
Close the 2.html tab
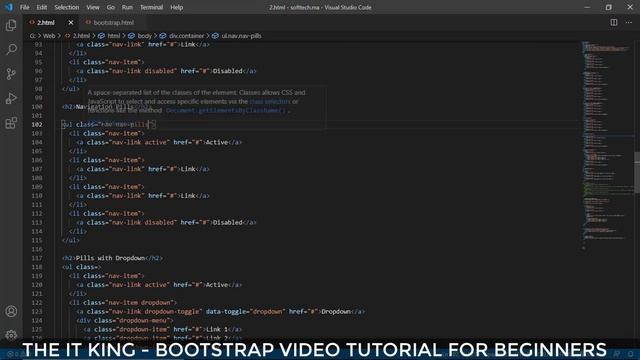(x=71, y=22)
